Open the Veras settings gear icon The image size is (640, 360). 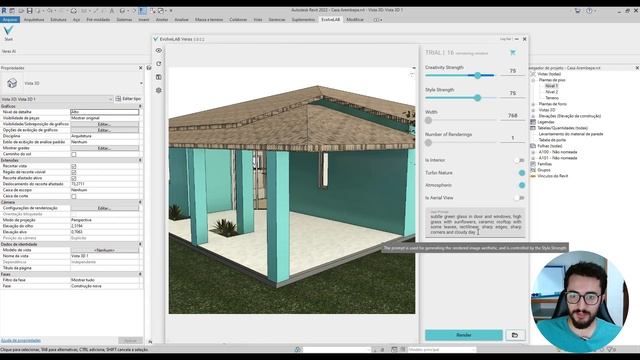tap(159, 90)
